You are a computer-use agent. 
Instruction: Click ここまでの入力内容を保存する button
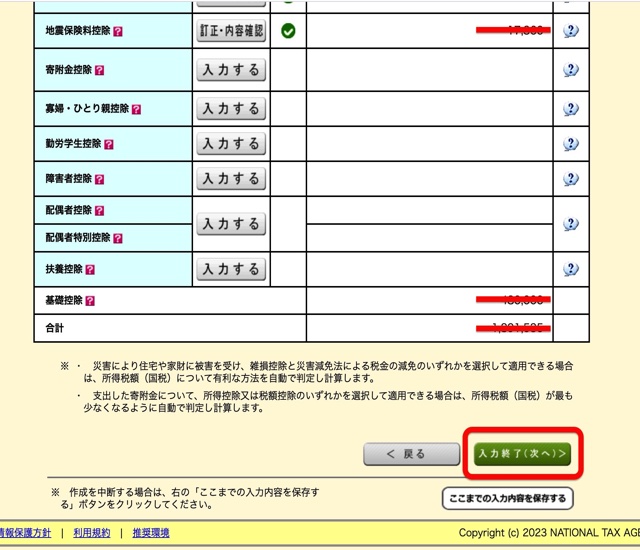(507, 498)
